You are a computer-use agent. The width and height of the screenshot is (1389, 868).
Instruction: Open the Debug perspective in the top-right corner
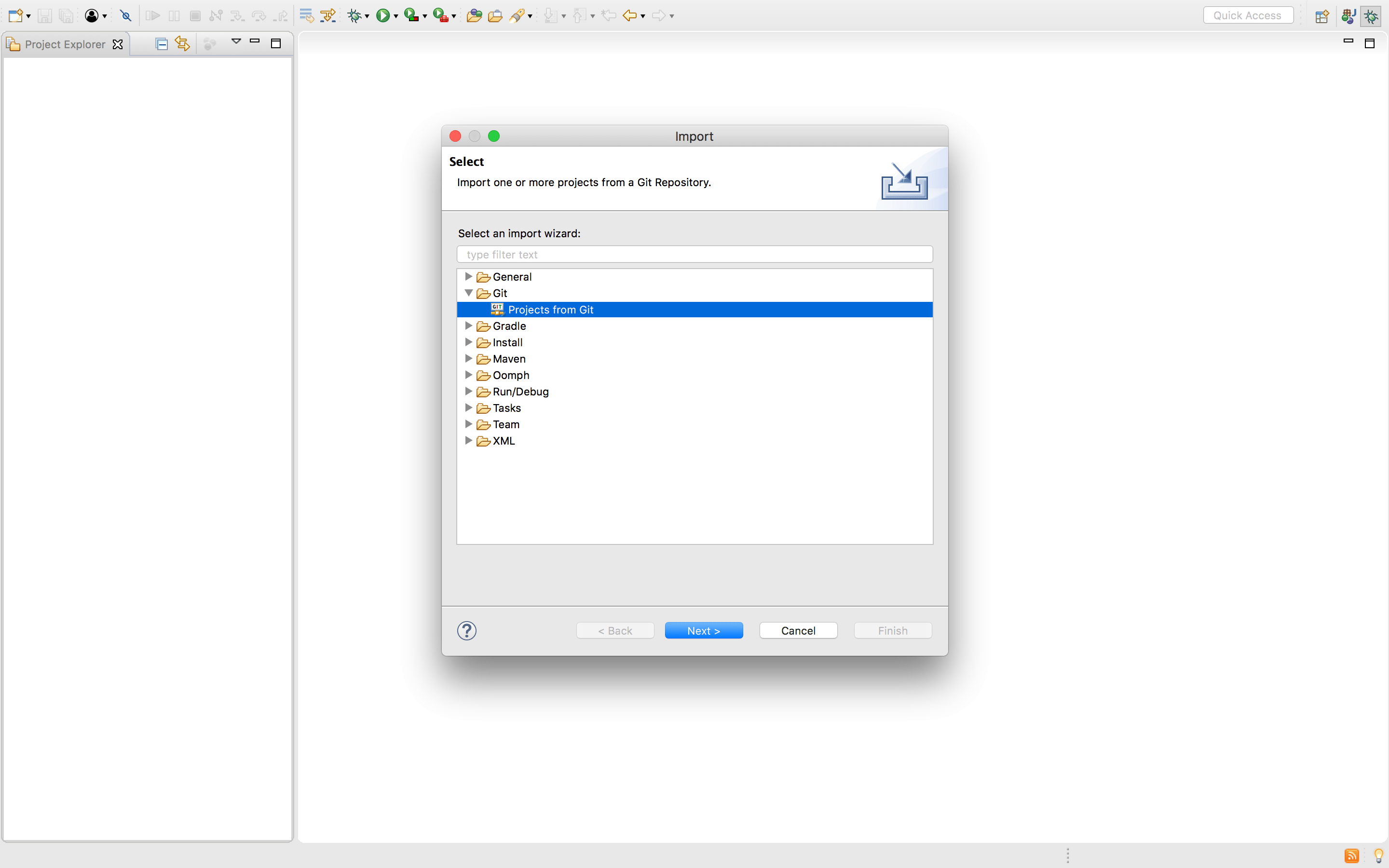tap(1371, 15)
